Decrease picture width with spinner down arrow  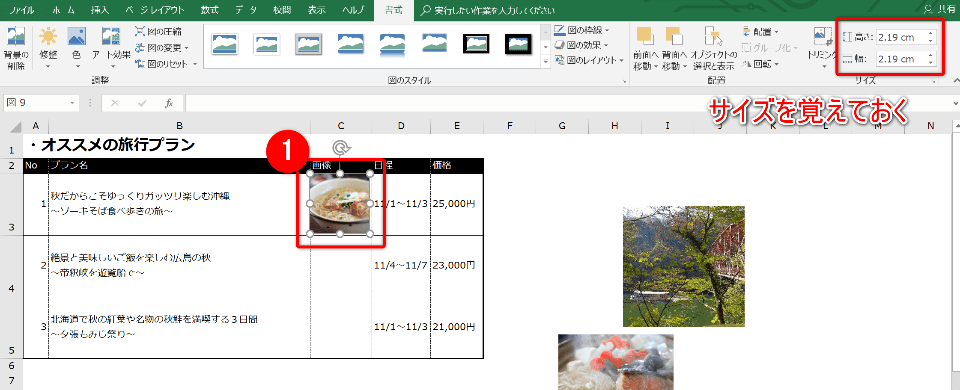[x=931, y=62]
